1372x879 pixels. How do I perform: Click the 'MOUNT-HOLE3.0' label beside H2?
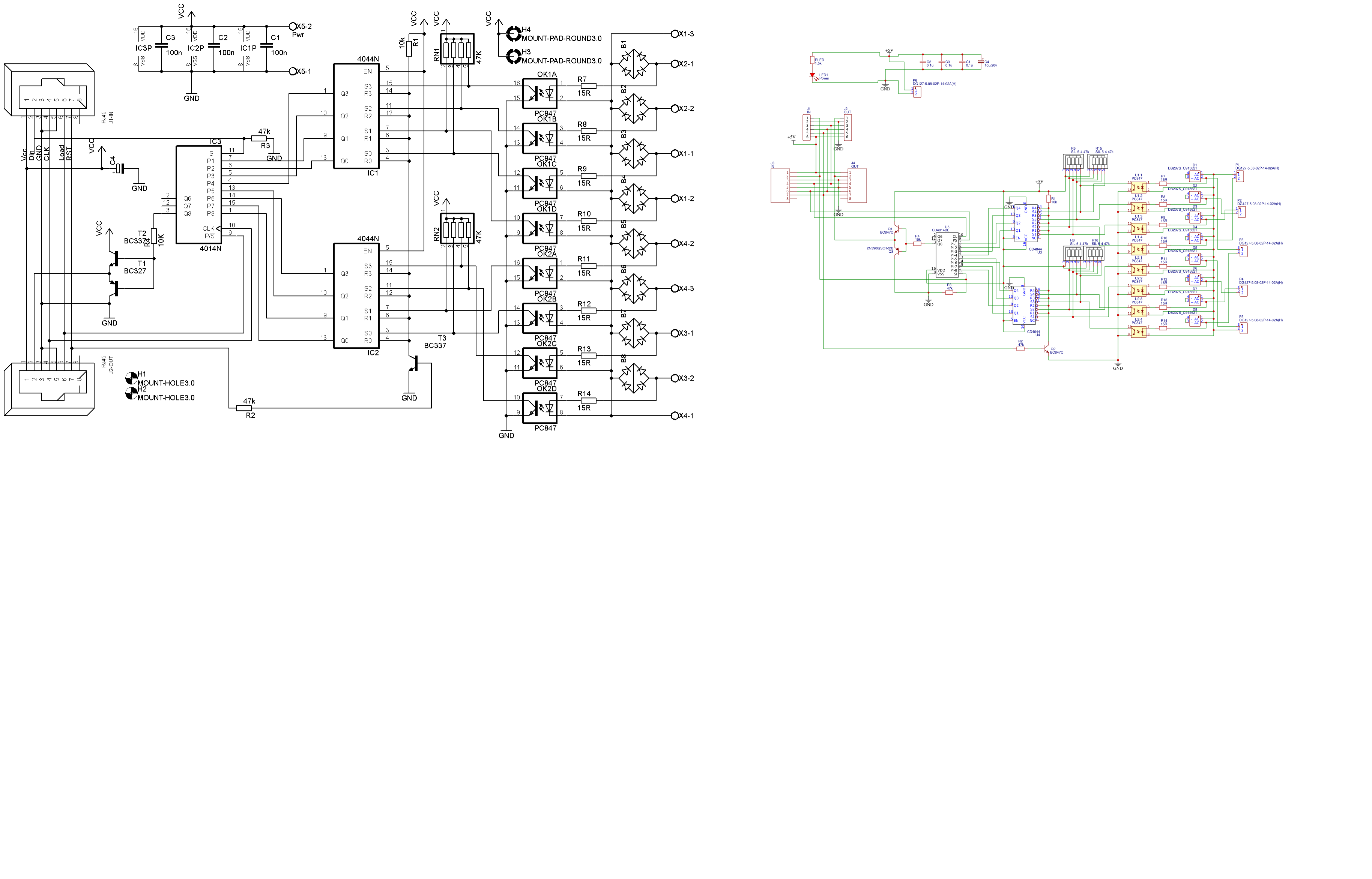[x=165, y=398]
